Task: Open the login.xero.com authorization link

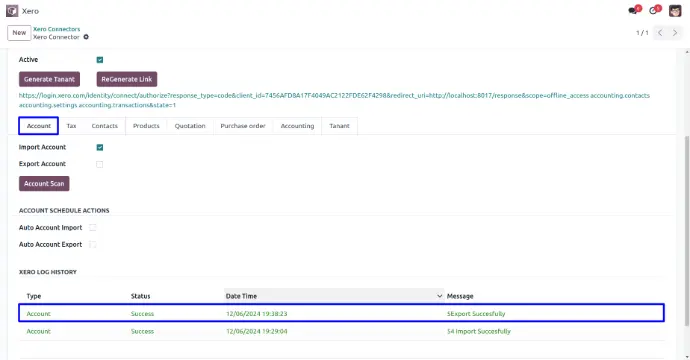Action: (x=334, y=100)
